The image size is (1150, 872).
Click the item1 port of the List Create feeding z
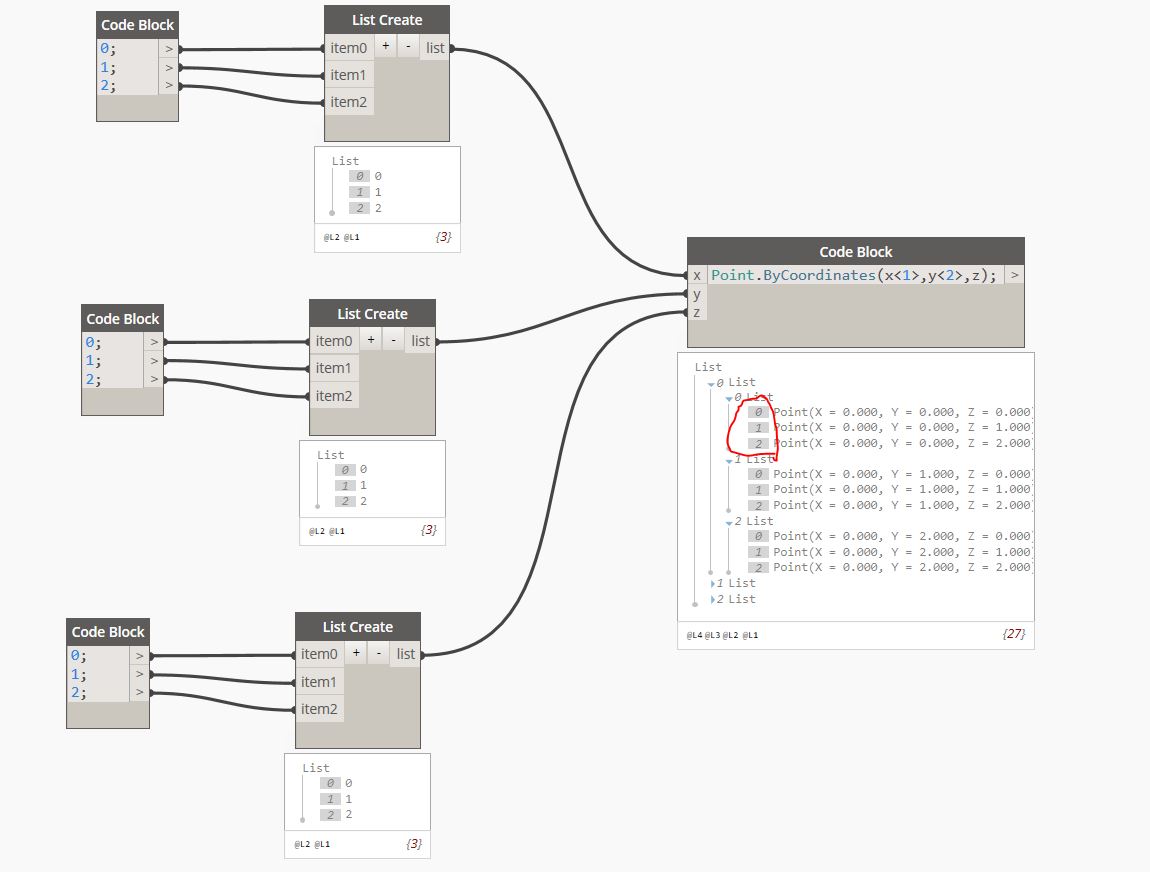tap(319, 682)
